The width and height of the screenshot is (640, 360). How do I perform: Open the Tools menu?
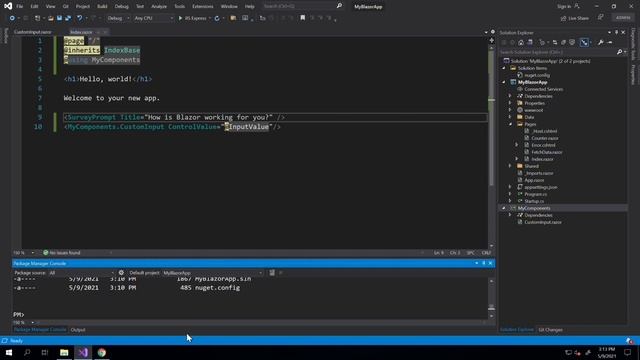tap(180, 7)
